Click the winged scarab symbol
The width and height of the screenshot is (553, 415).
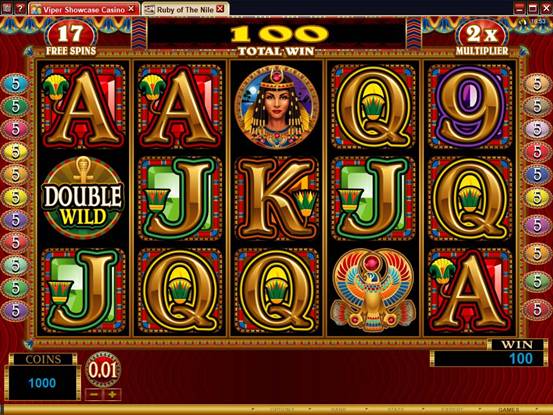374,290
